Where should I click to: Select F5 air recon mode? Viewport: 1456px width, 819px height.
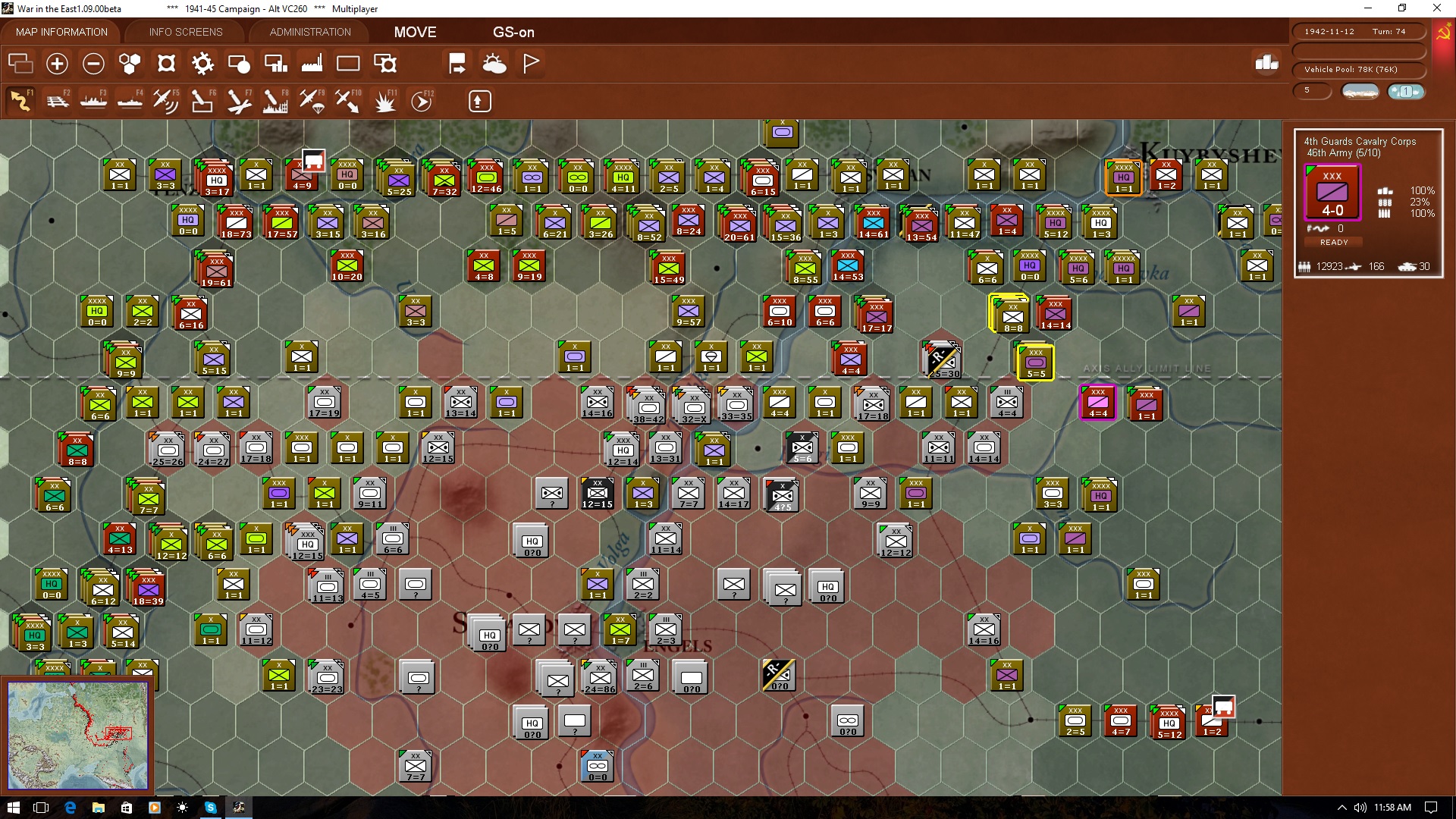166,101
